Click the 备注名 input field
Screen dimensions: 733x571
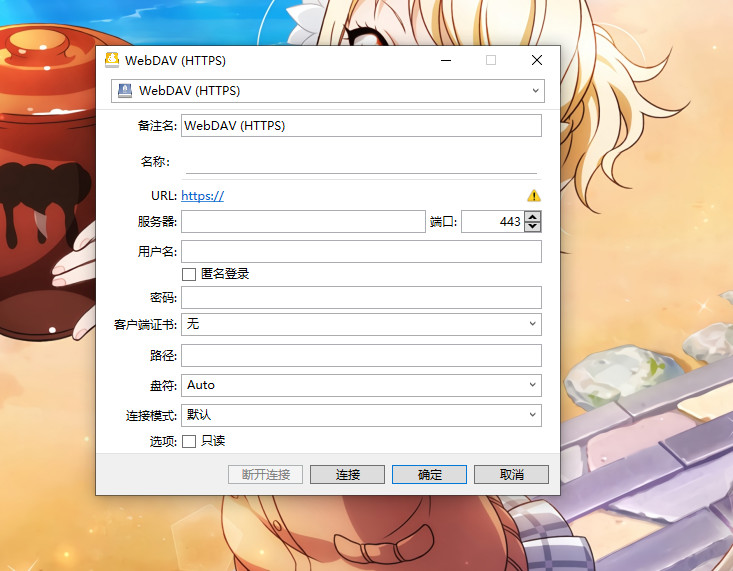click(x=361, y=125)
